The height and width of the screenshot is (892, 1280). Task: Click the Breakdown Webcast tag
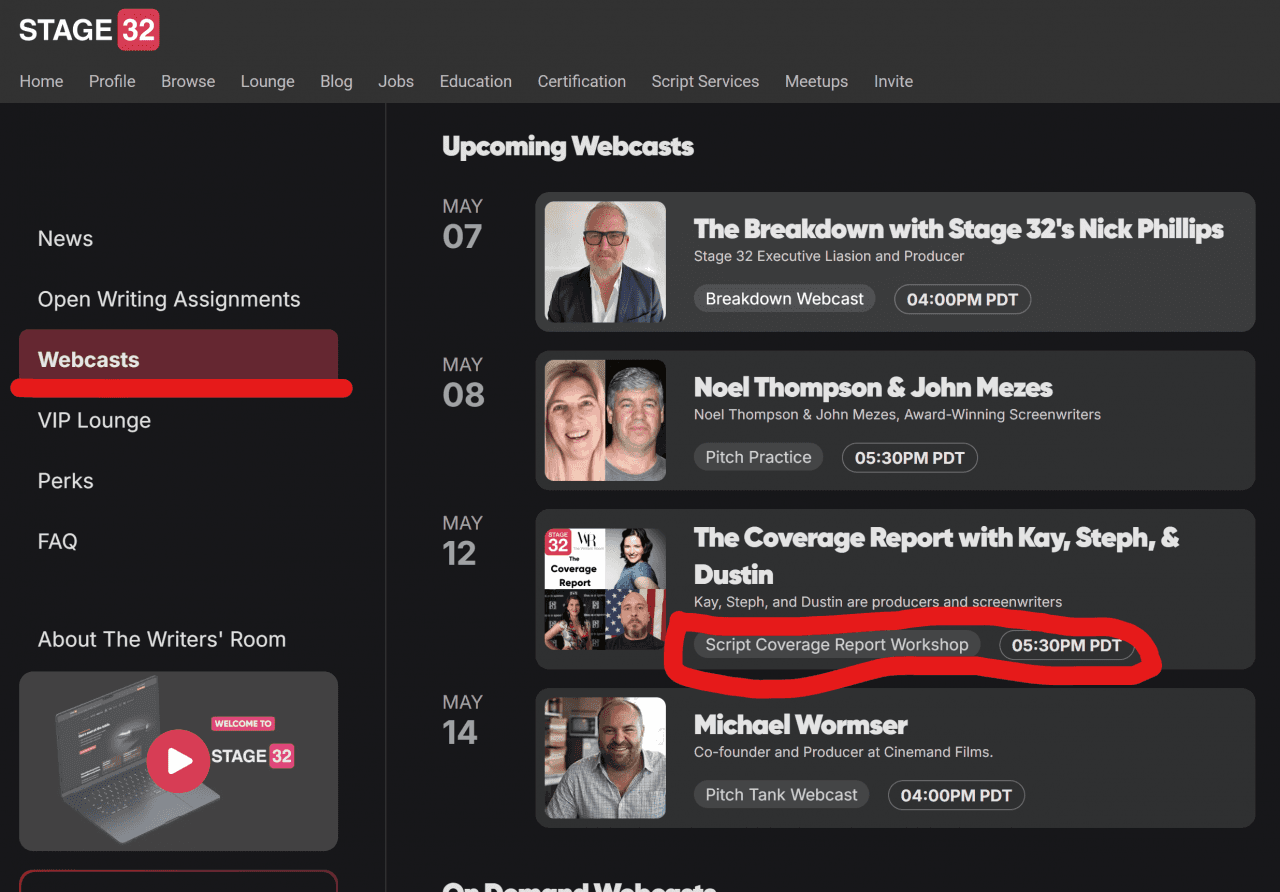click(x=784, y=299)
